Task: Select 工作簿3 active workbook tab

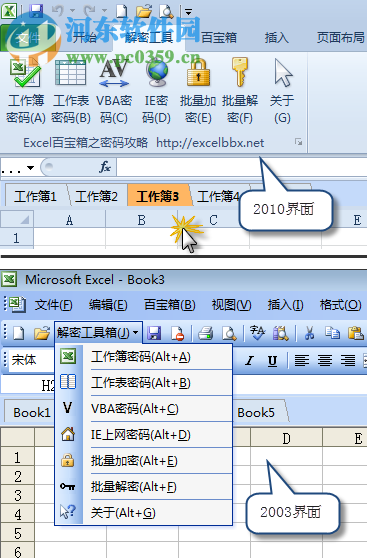Action: (158, 196)
